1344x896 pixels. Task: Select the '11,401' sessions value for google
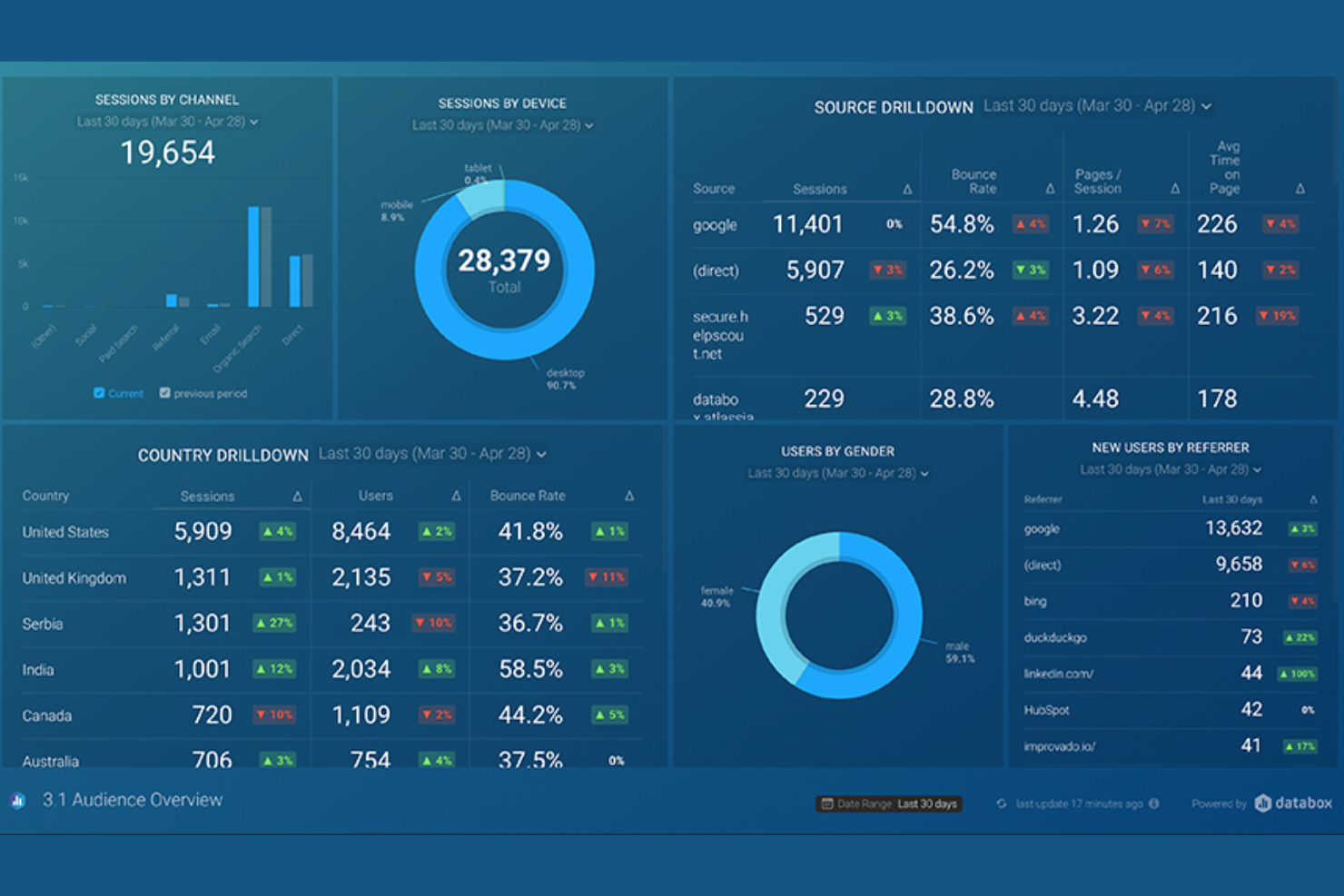point(807,224)
